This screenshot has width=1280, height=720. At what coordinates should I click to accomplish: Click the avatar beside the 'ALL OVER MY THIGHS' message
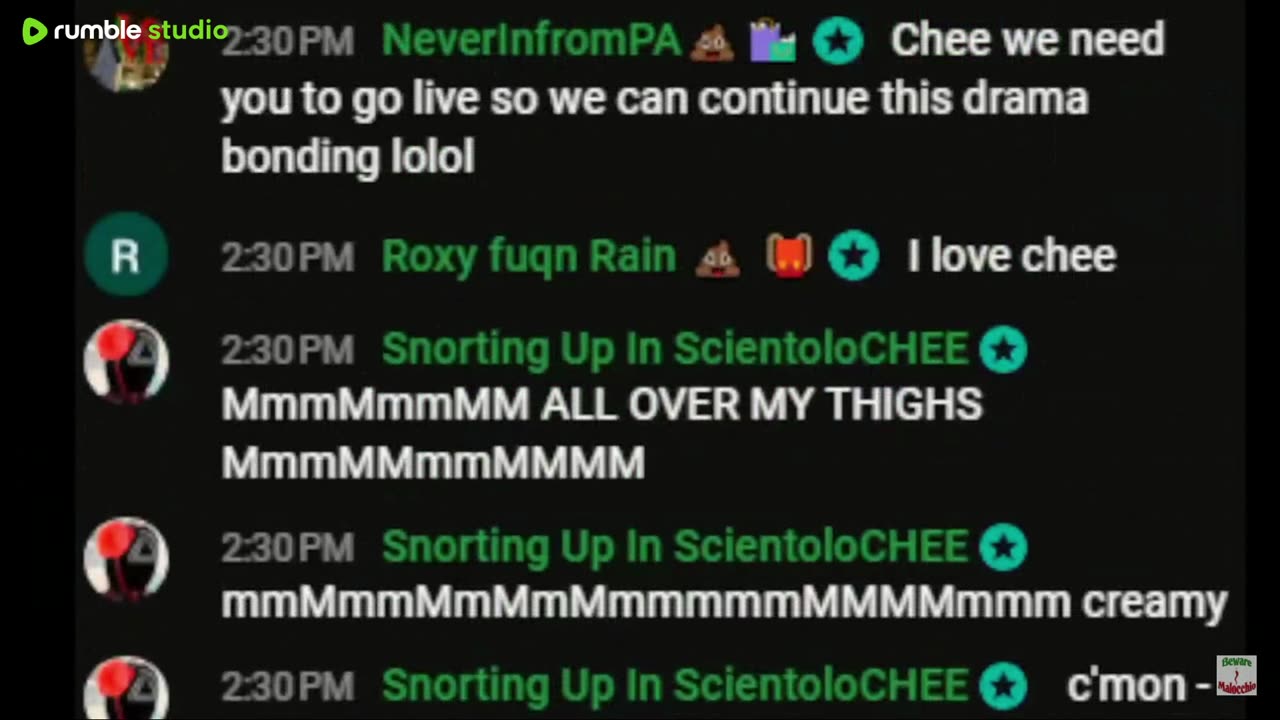coord(126,361)
